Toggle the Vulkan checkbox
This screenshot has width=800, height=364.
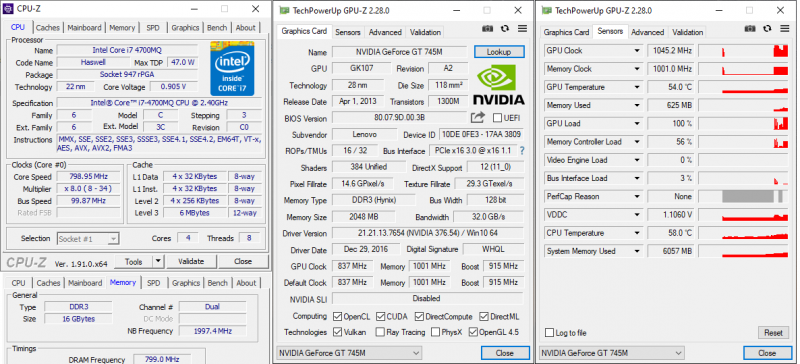(337, 332)
